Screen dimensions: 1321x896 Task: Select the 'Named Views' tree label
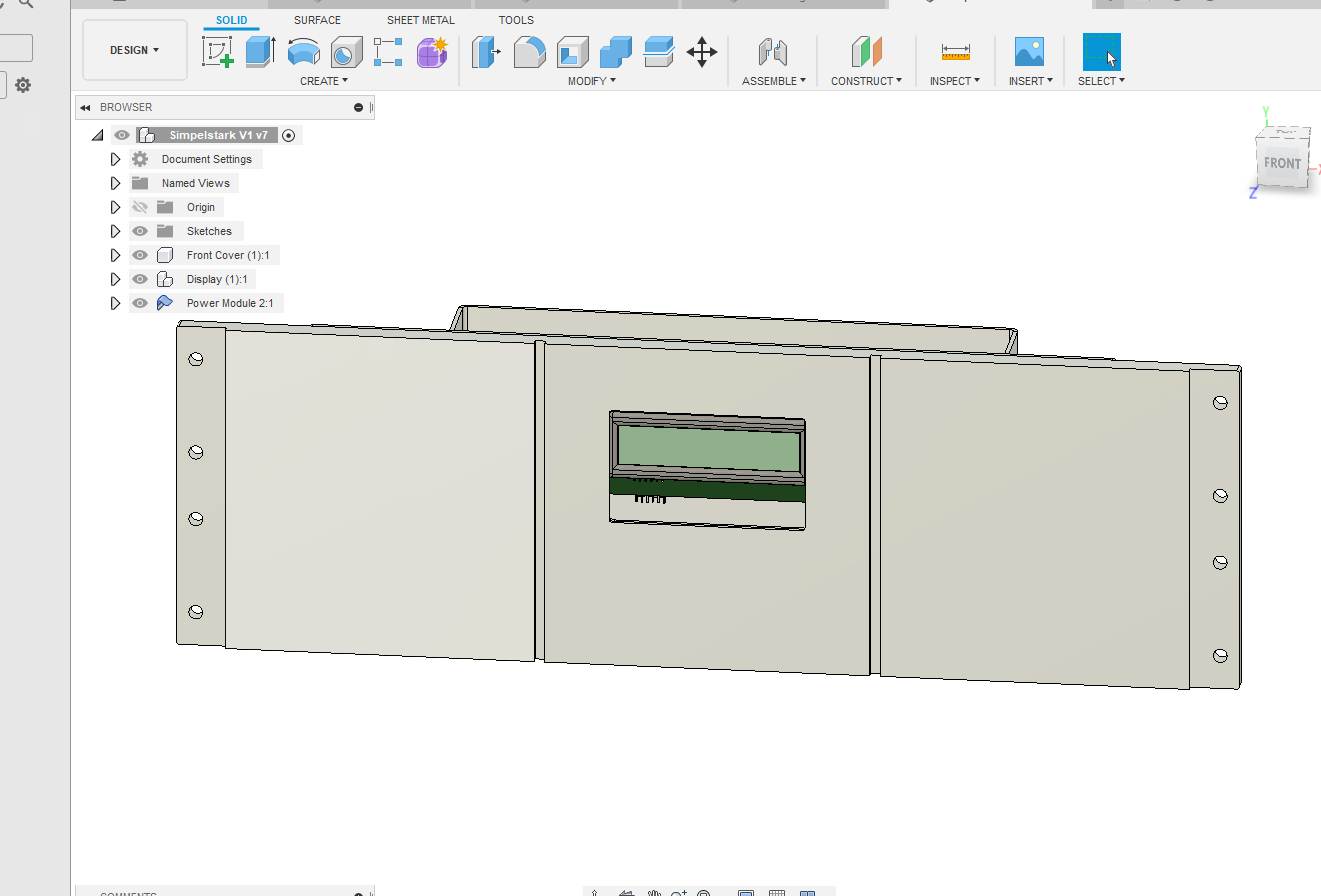click(x=196, y=183)
